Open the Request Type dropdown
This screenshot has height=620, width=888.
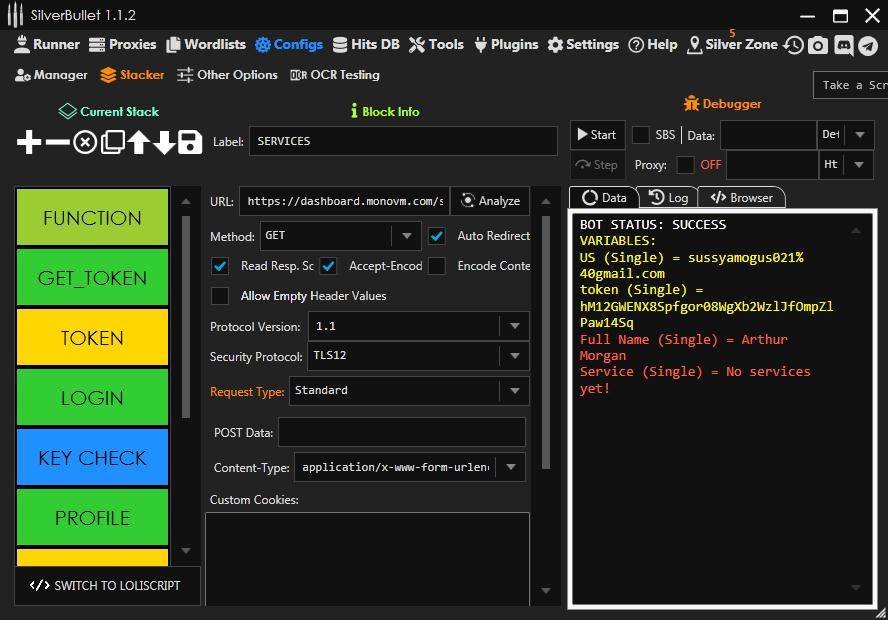[x=514, y=391]
